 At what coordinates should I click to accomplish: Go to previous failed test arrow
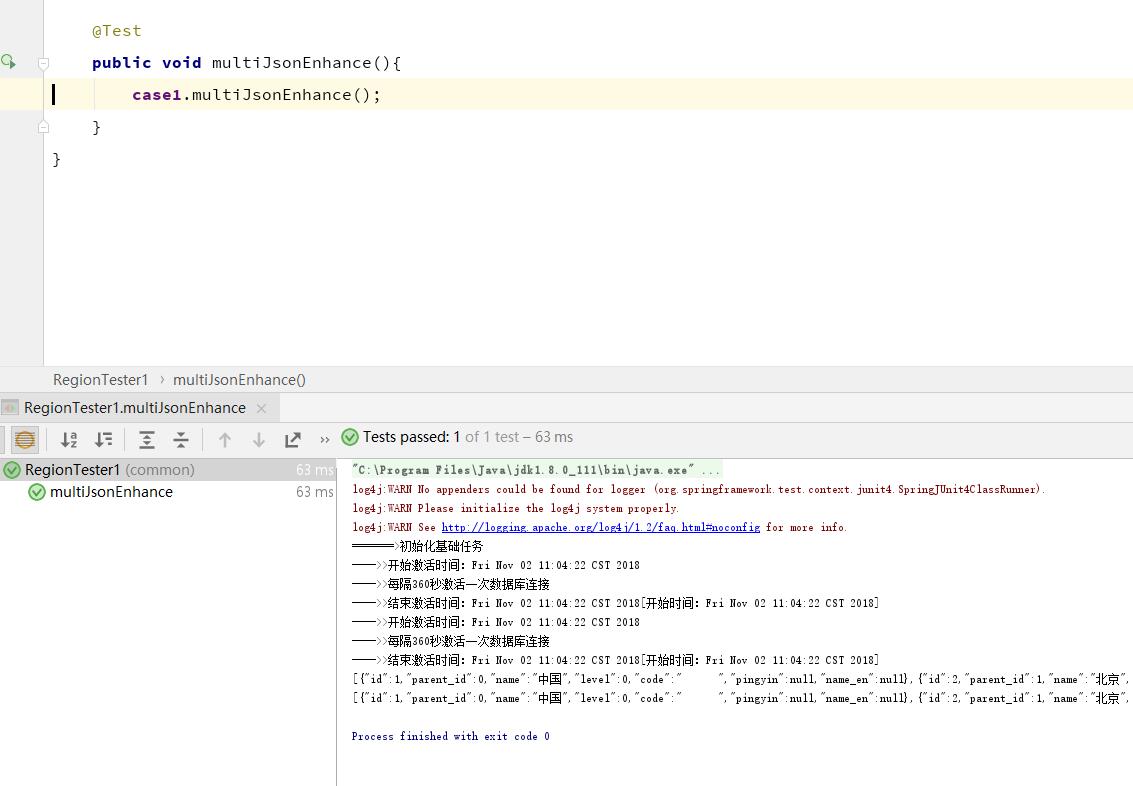pos(225,439)
